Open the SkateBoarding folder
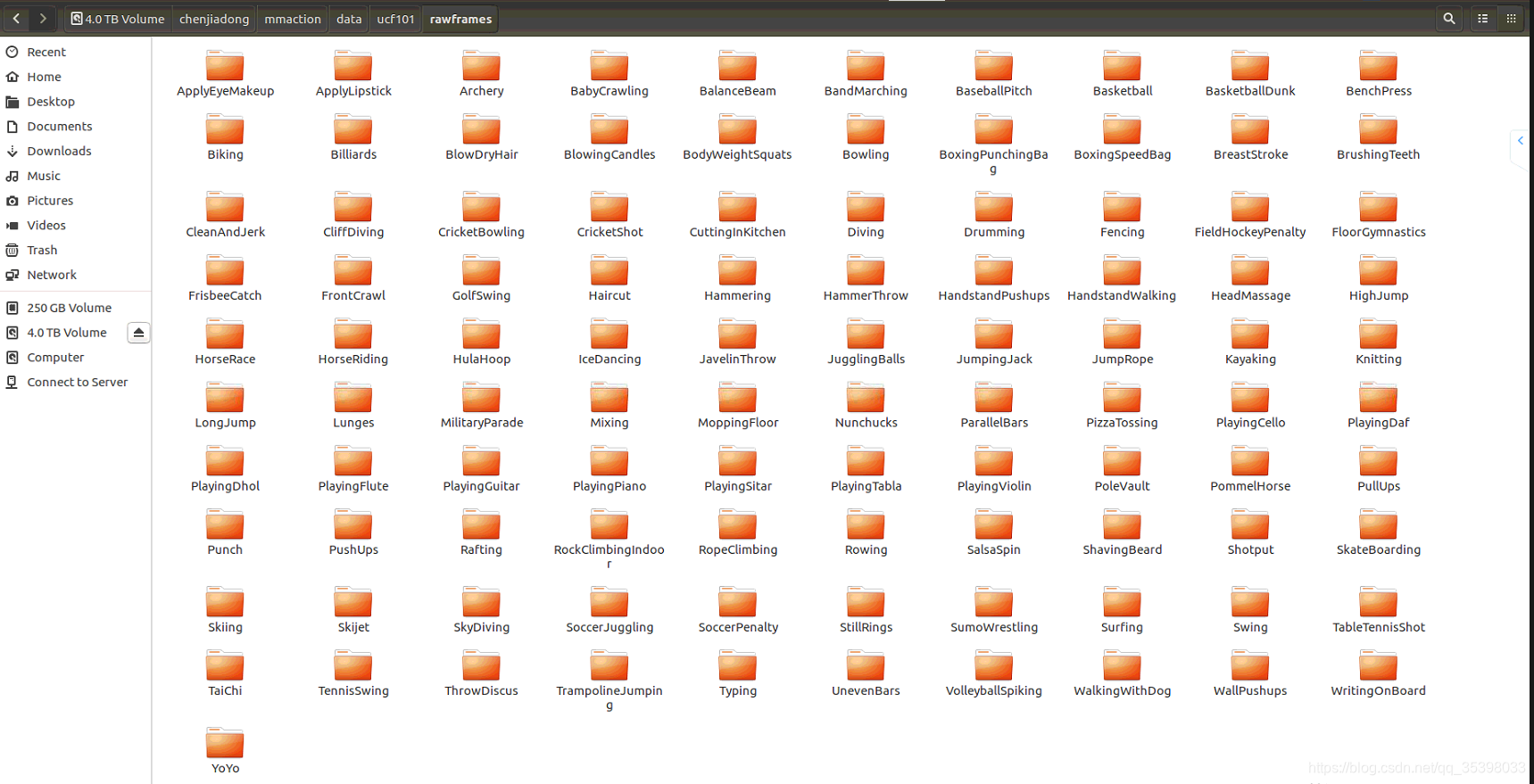Viewport: 1534px width, 784px height. click(x=1379, y=532)
